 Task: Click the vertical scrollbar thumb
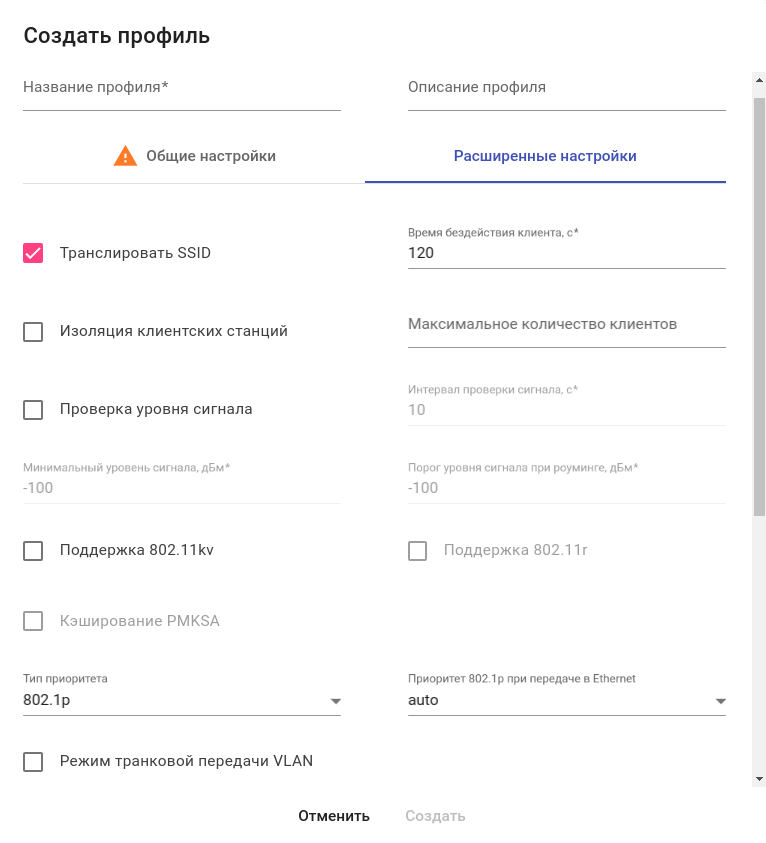click(x=759, y=300)
